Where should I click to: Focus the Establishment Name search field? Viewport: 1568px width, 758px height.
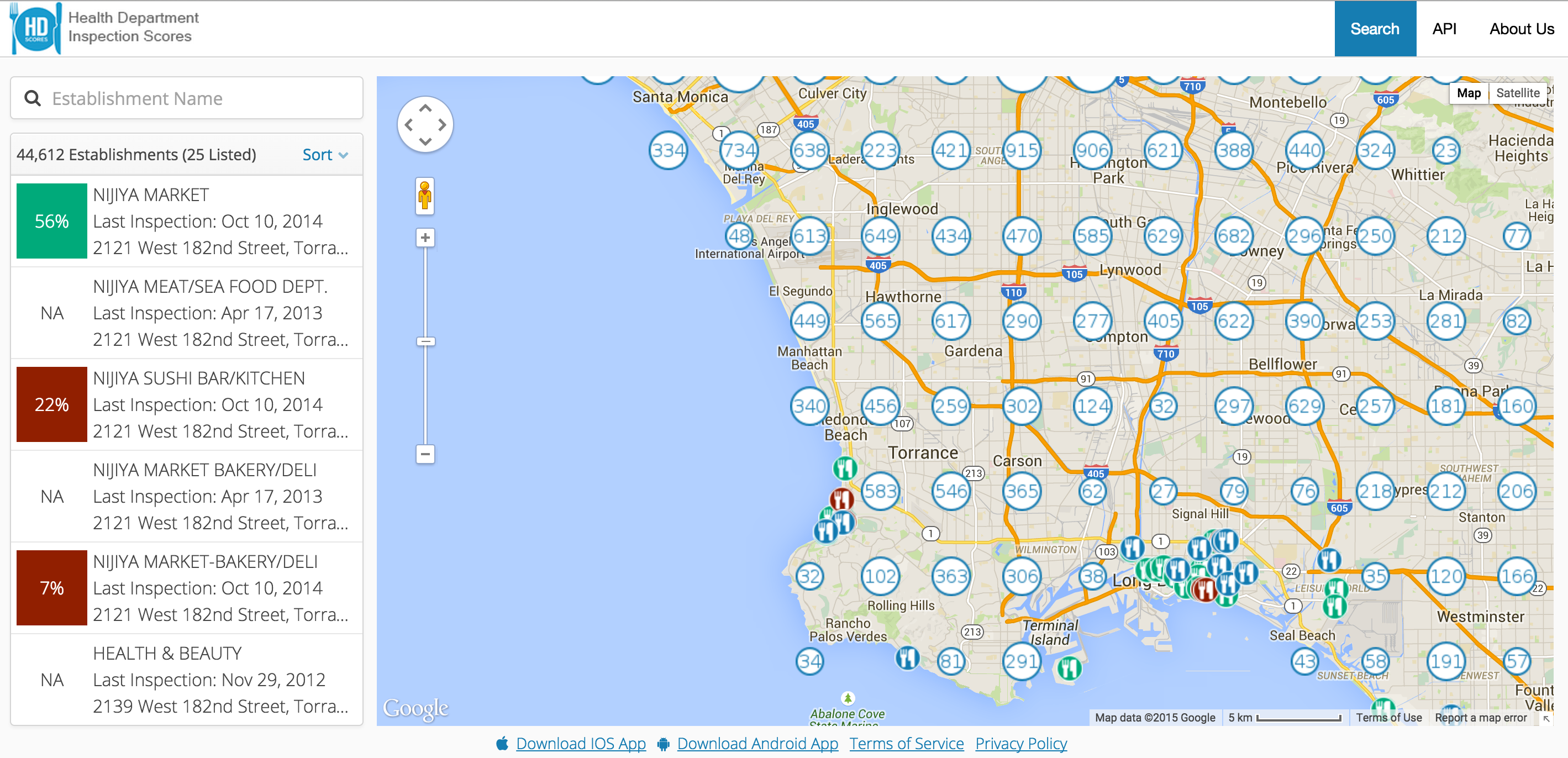[201, 98]
